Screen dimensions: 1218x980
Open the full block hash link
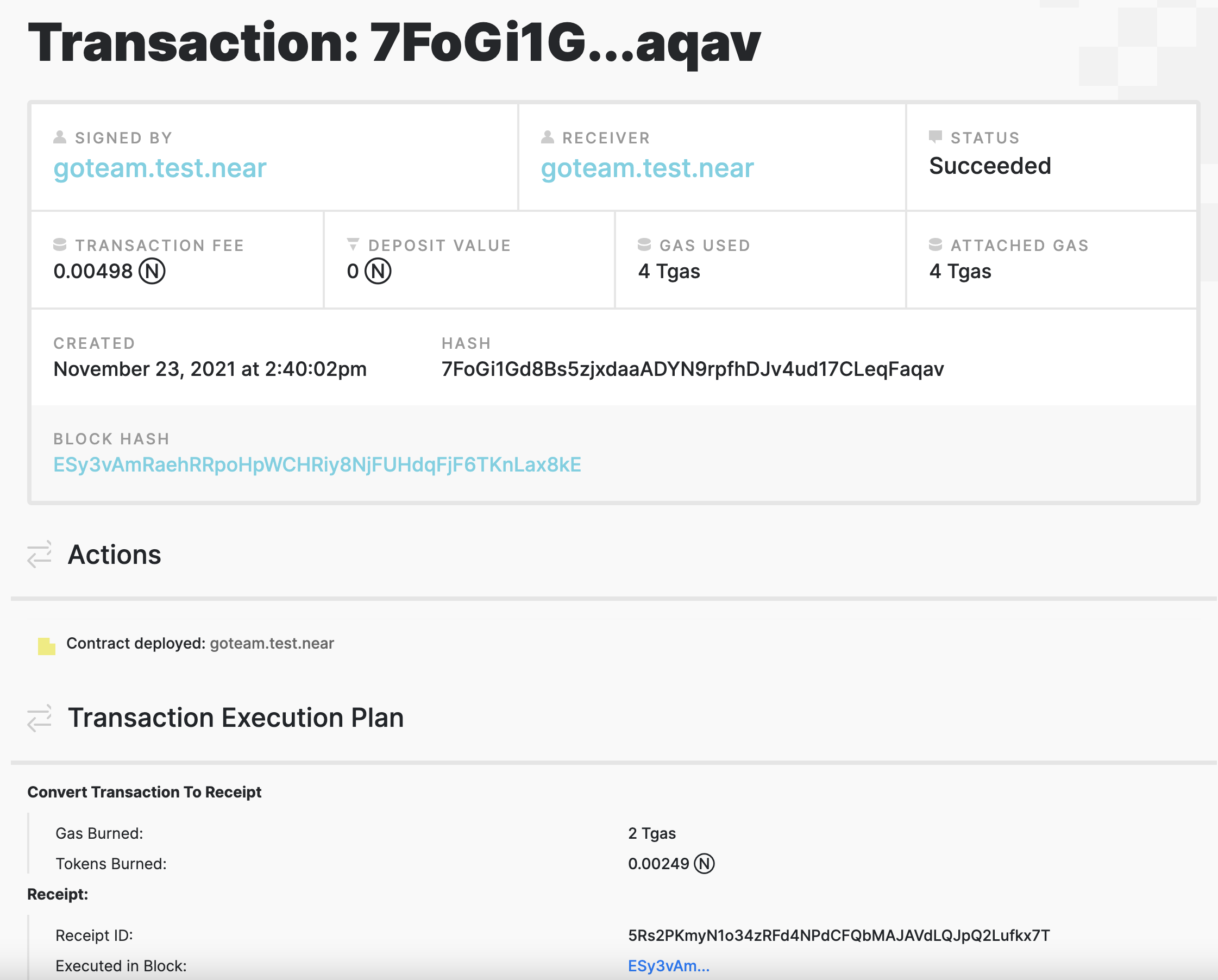pyautogui.click(x=317, y=465)
